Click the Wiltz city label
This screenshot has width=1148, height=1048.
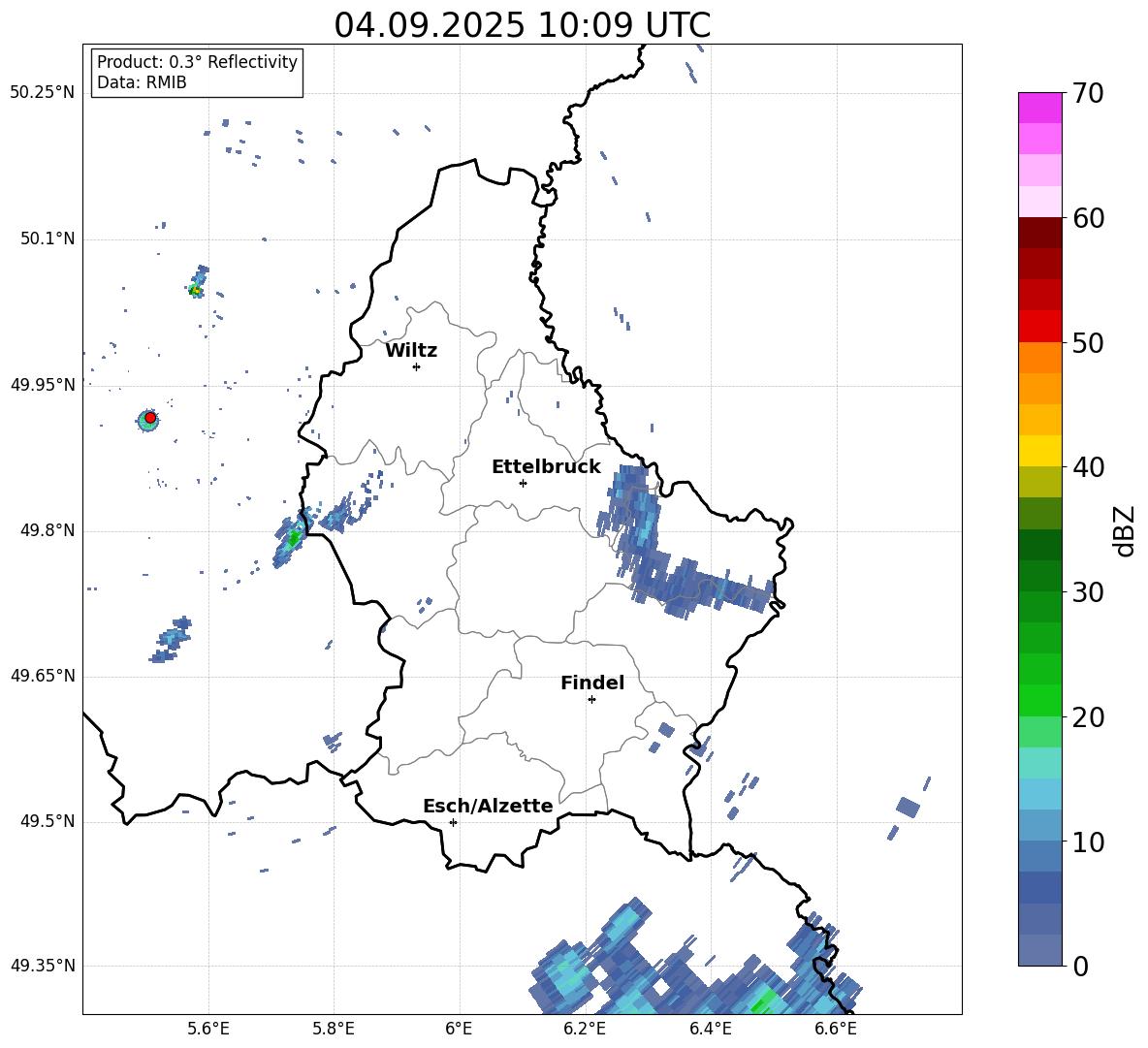tap(411, 351)
